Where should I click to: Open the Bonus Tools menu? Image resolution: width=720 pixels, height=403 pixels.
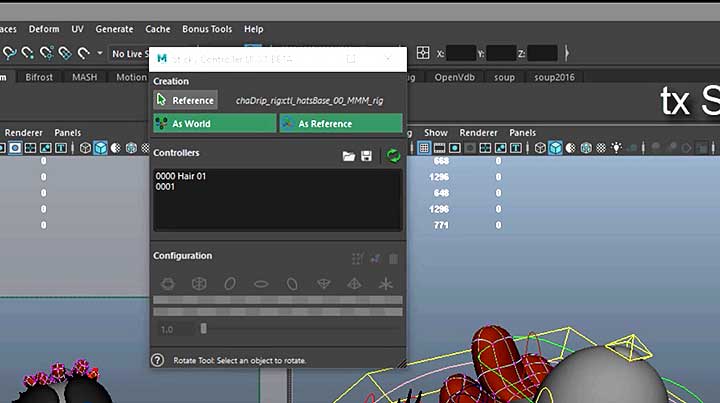point(206,29)
